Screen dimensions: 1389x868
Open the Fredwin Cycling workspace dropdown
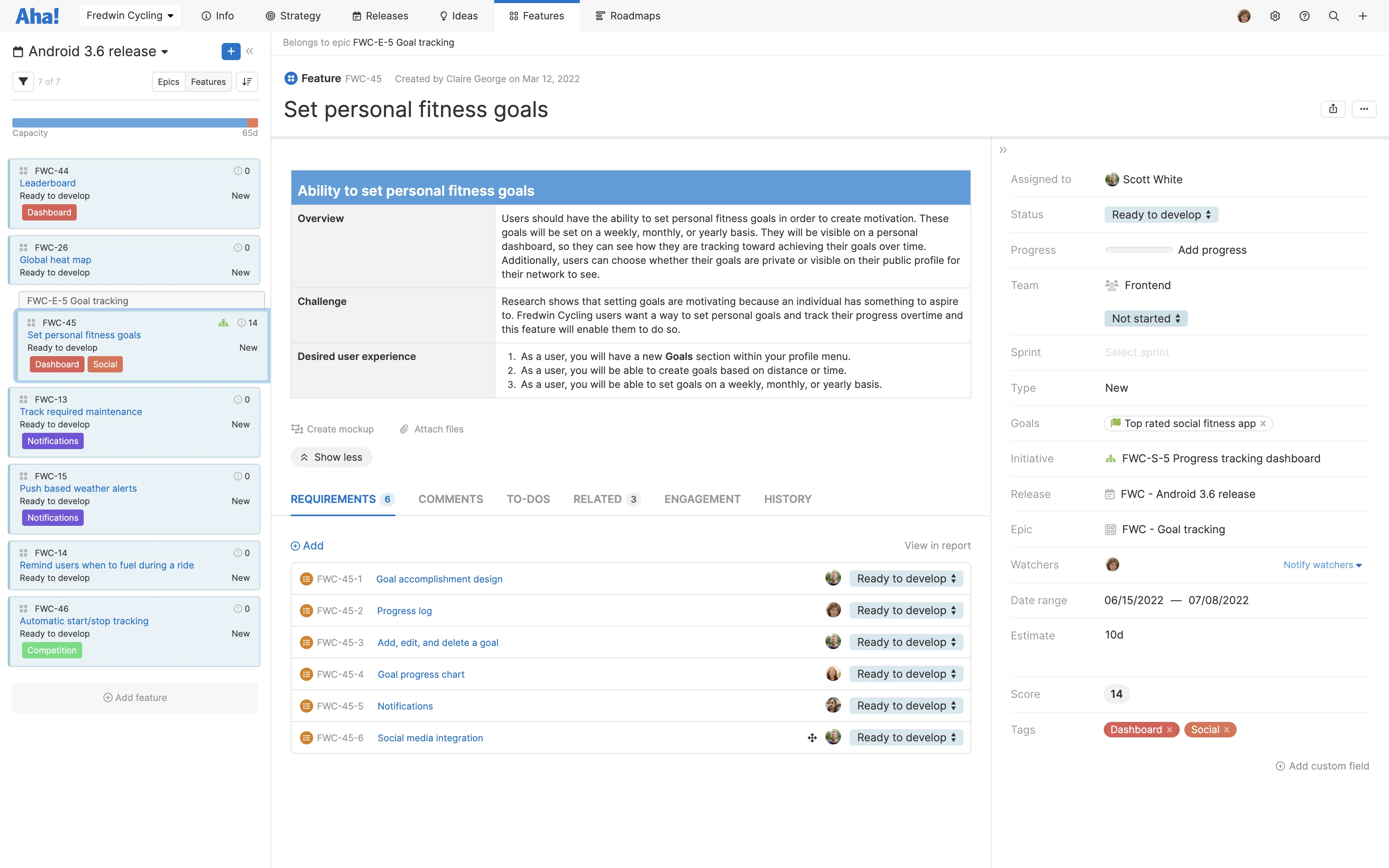coord(130,15)
